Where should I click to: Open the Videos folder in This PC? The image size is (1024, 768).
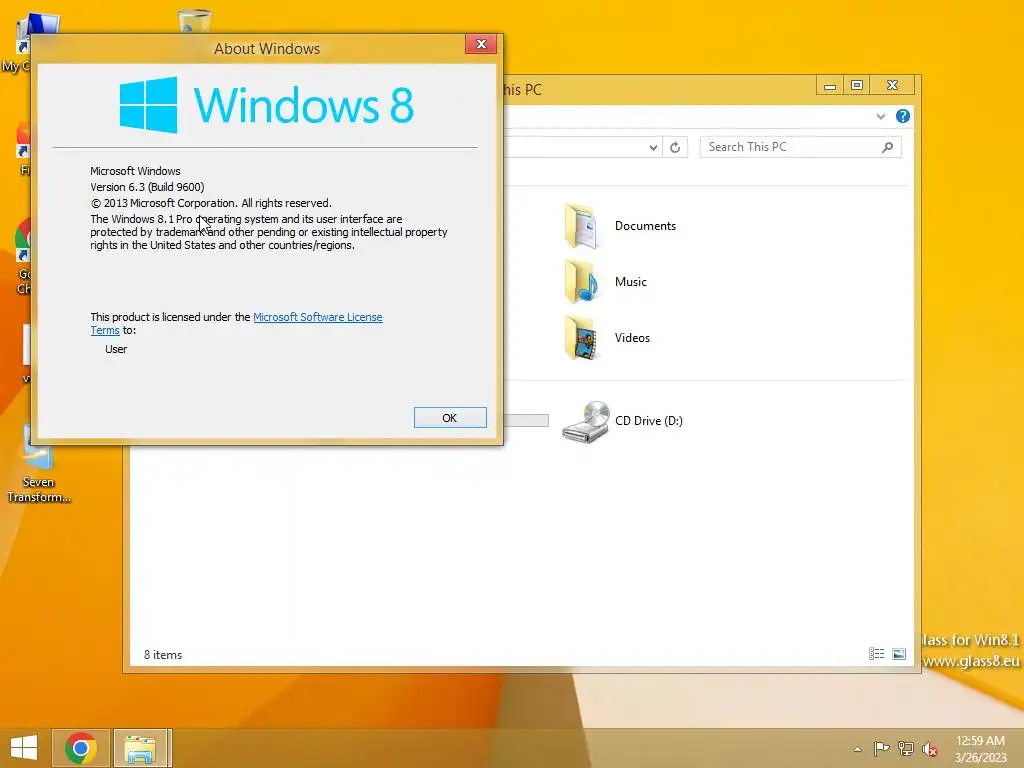tap(607, 338)
